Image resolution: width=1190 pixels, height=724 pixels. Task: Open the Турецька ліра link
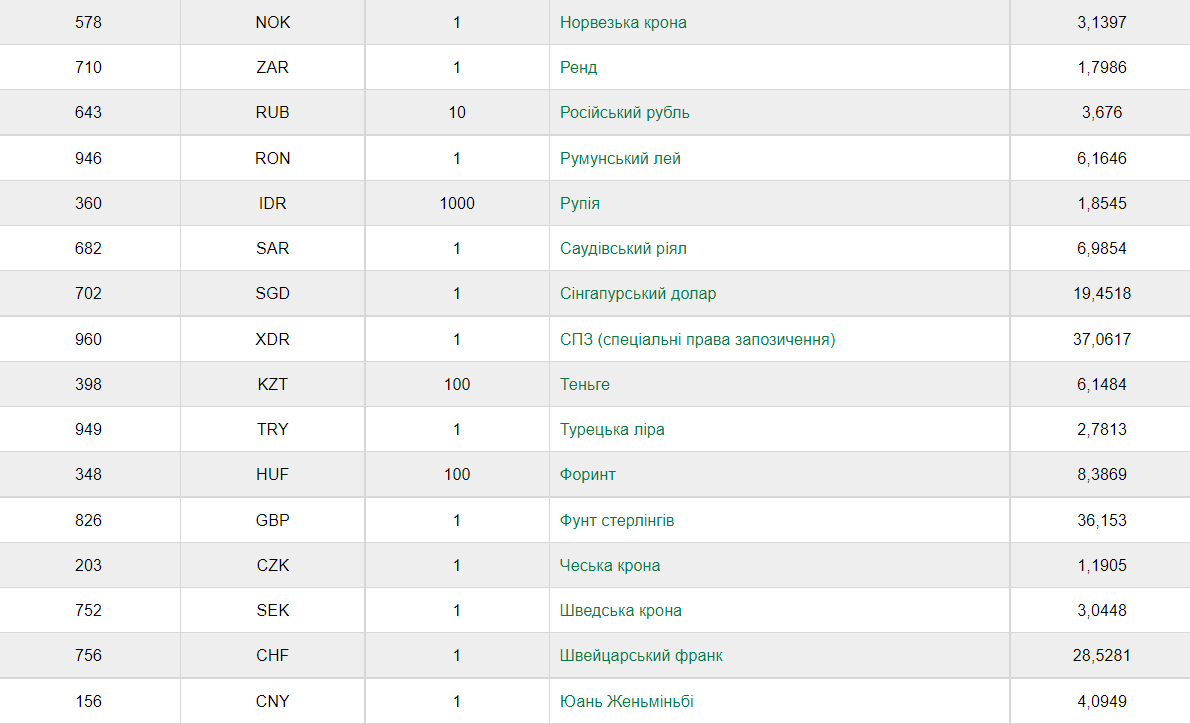(x=612, y=430)
